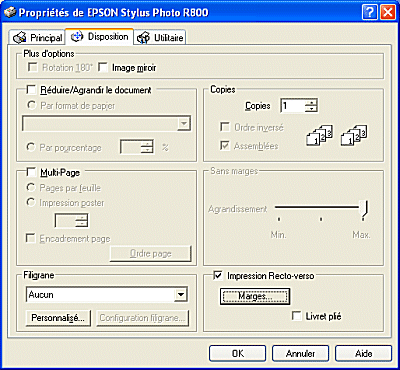The height and width of the screenshot is (370, 400).
Task: Open help with the Aide button
Action: click(x=363, y=353)
